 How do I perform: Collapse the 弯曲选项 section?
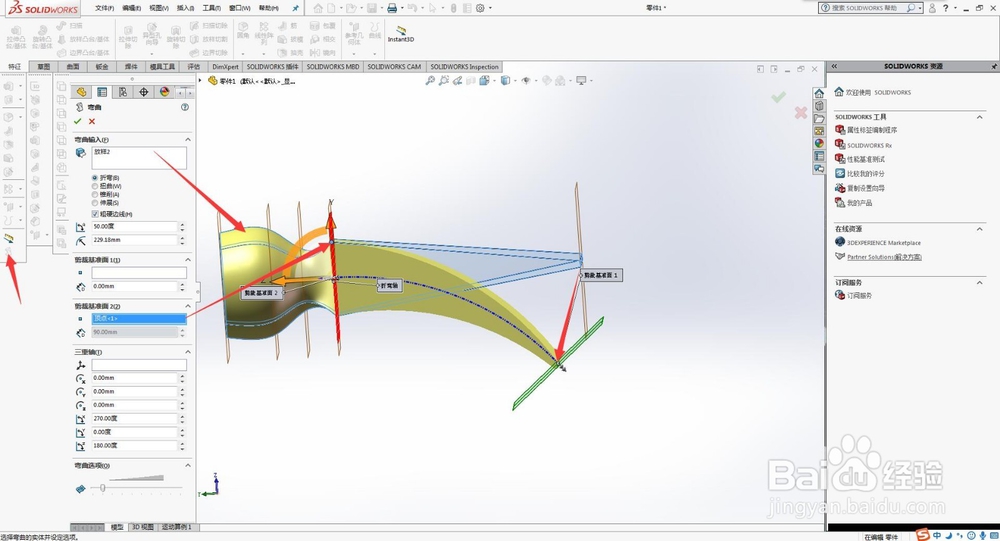click(188, 466)
